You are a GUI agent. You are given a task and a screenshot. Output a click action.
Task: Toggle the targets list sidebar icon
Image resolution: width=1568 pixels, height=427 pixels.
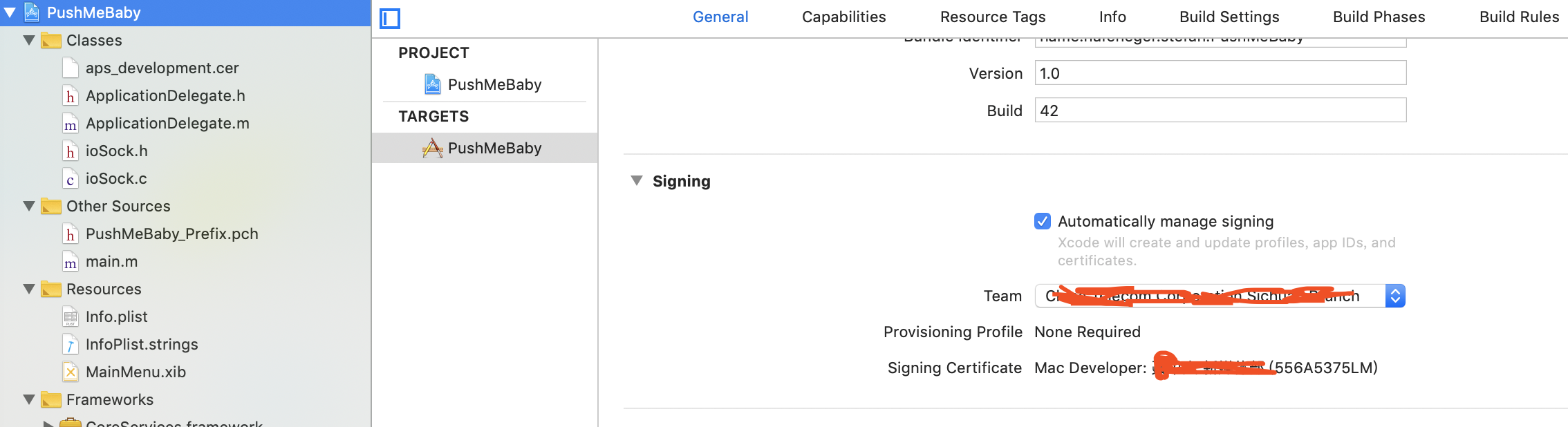390,19
